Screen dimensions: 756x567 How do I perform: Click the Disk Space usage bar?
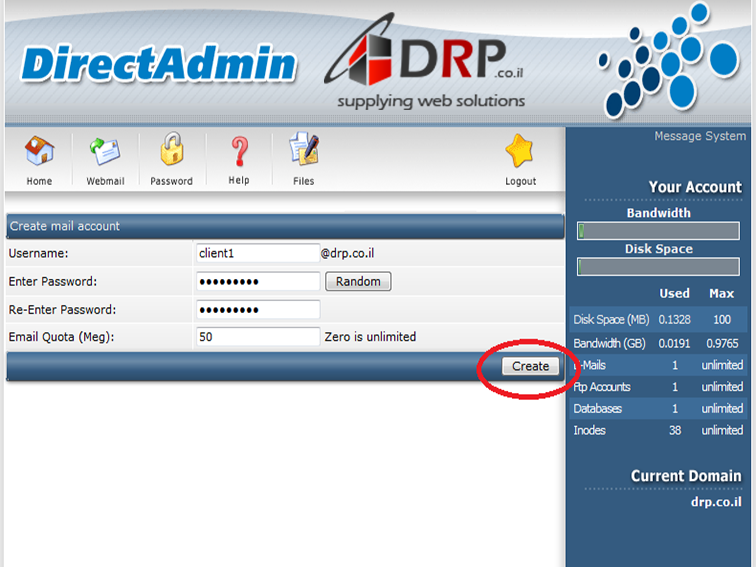[658, 267]
